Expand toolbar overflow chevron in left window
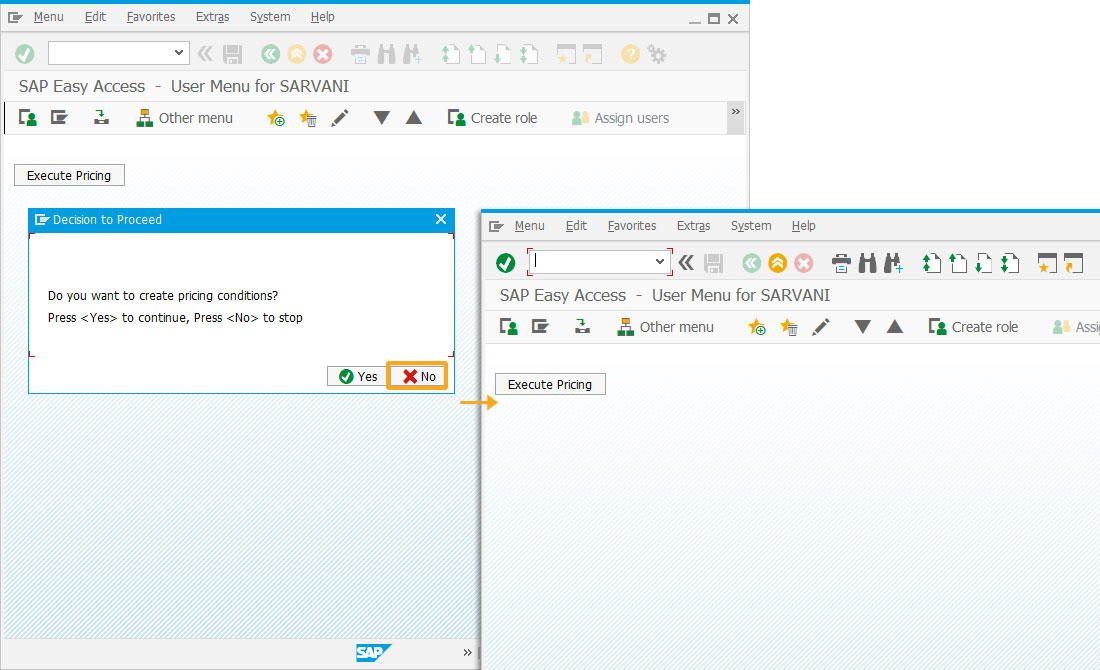Screen dimensions: 1100x670 point(735,112)
